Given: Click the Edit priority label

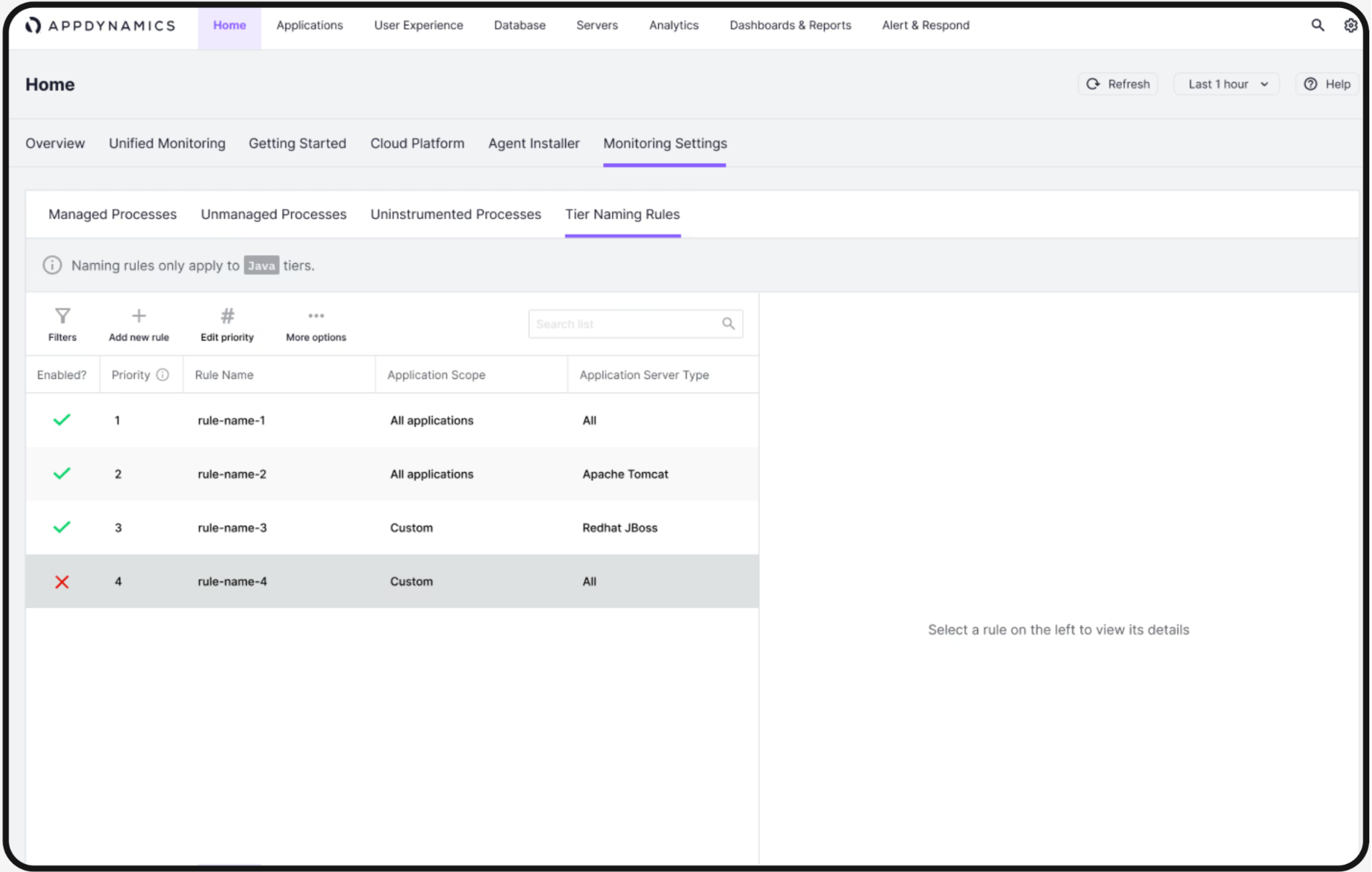Looking at the screenshot, I should (227, 338).
